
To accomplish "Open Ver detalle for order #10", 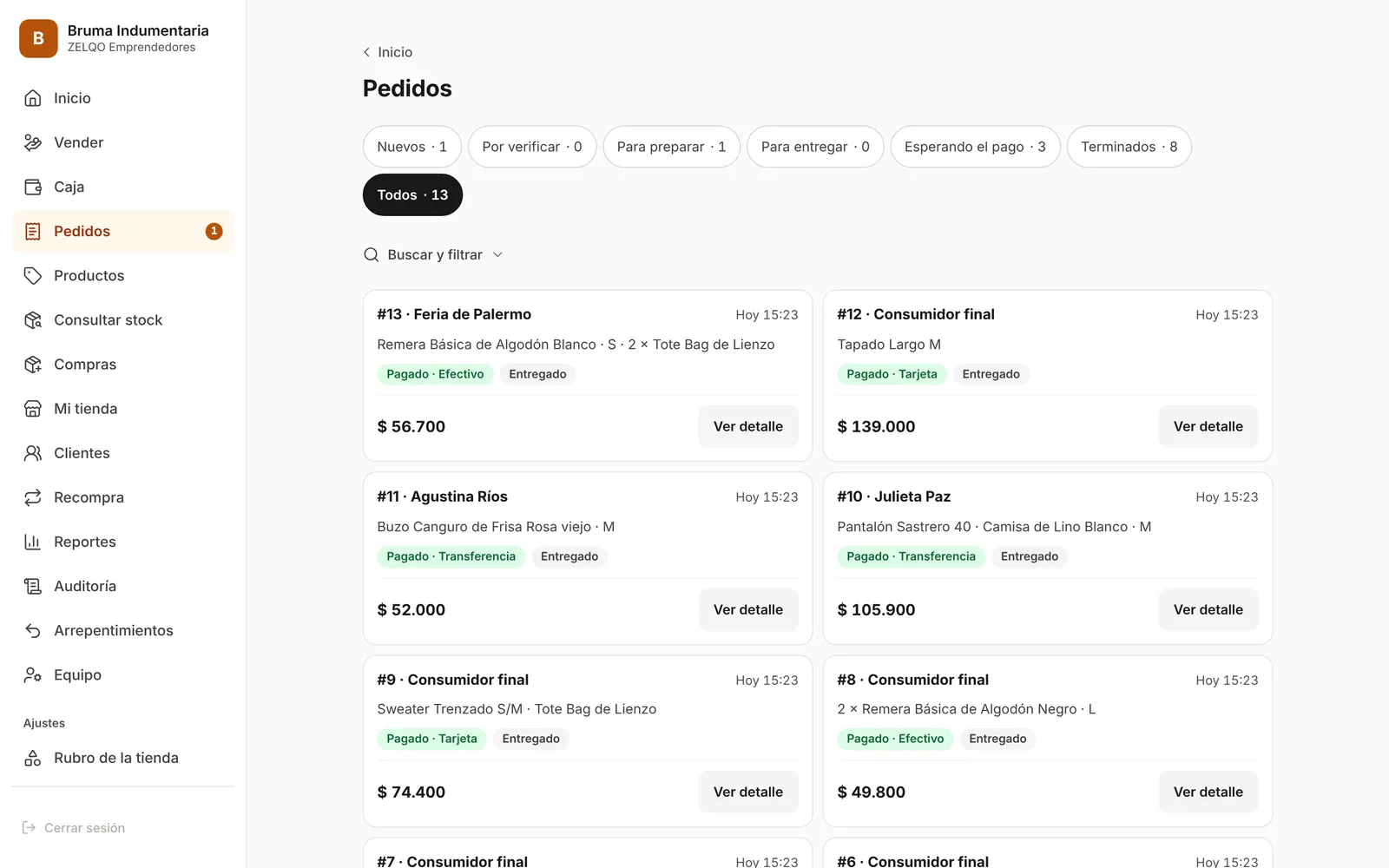I will pyautogui.click(x=1208, y=609).
